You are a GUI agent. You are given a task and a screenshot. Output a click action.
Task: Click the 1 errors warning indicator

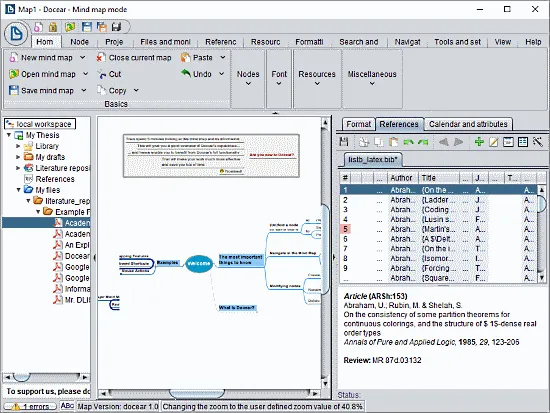(x=30, y=407)
